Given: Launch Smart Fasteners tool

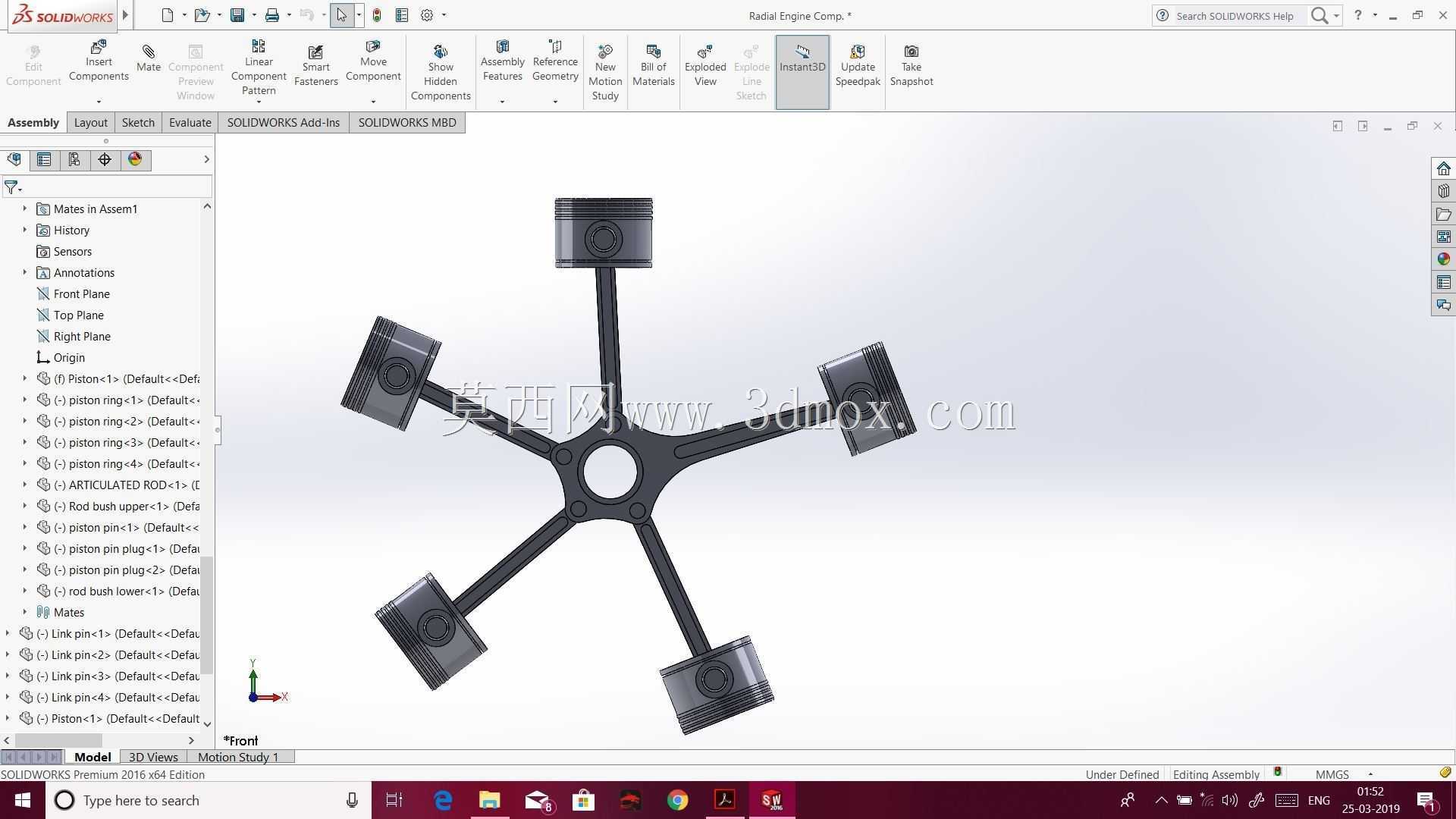Looking at the screenshot, I should click(x=315, y=65).
